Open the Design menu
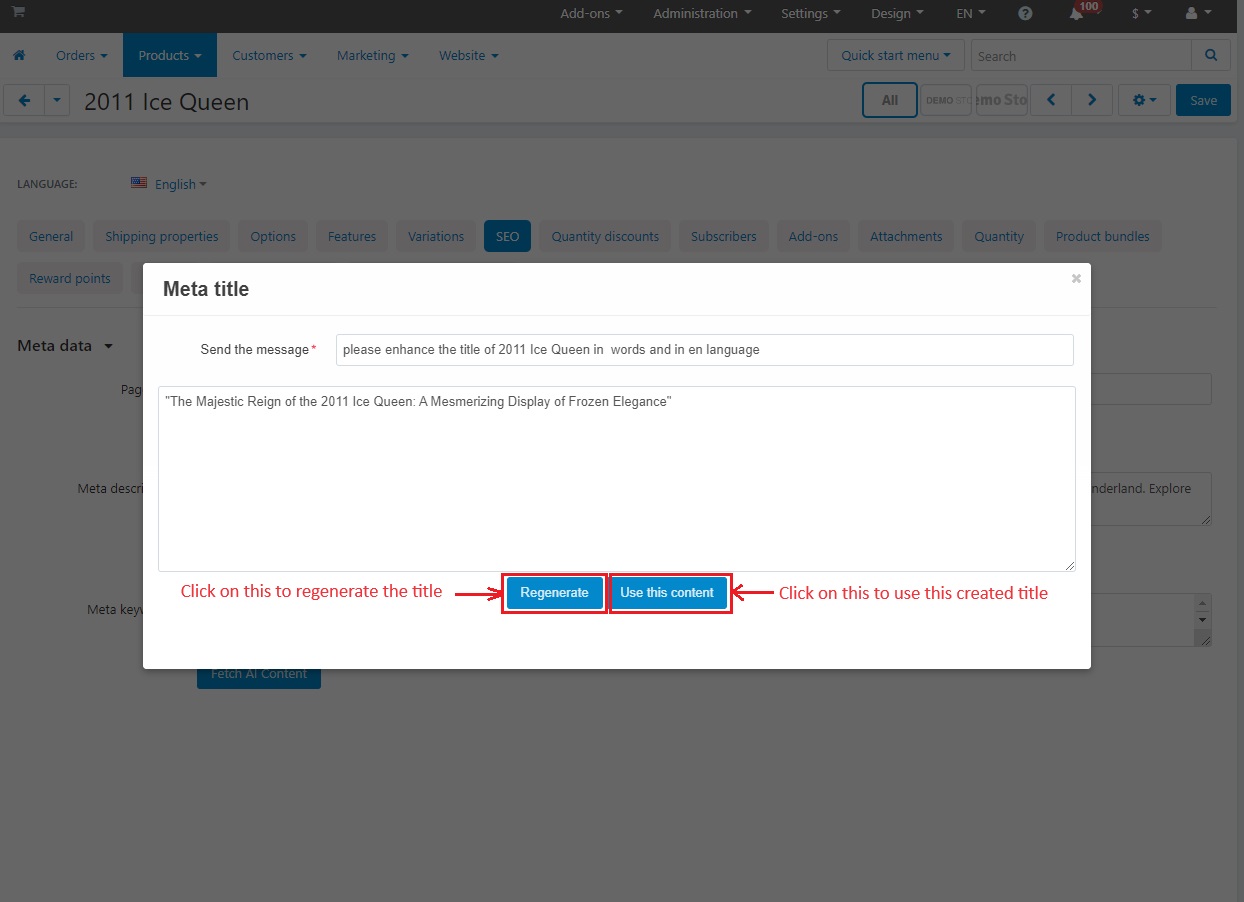 [x=897, y=14]
